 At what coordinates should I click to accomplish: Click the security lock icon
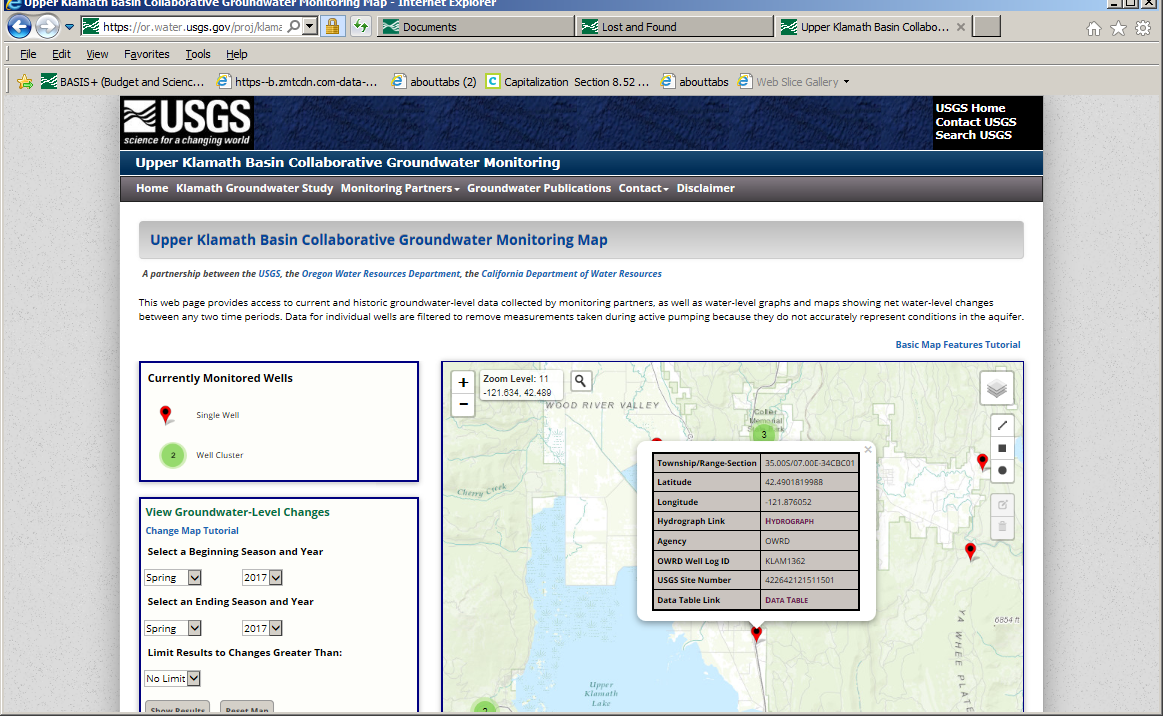[332, 27]
